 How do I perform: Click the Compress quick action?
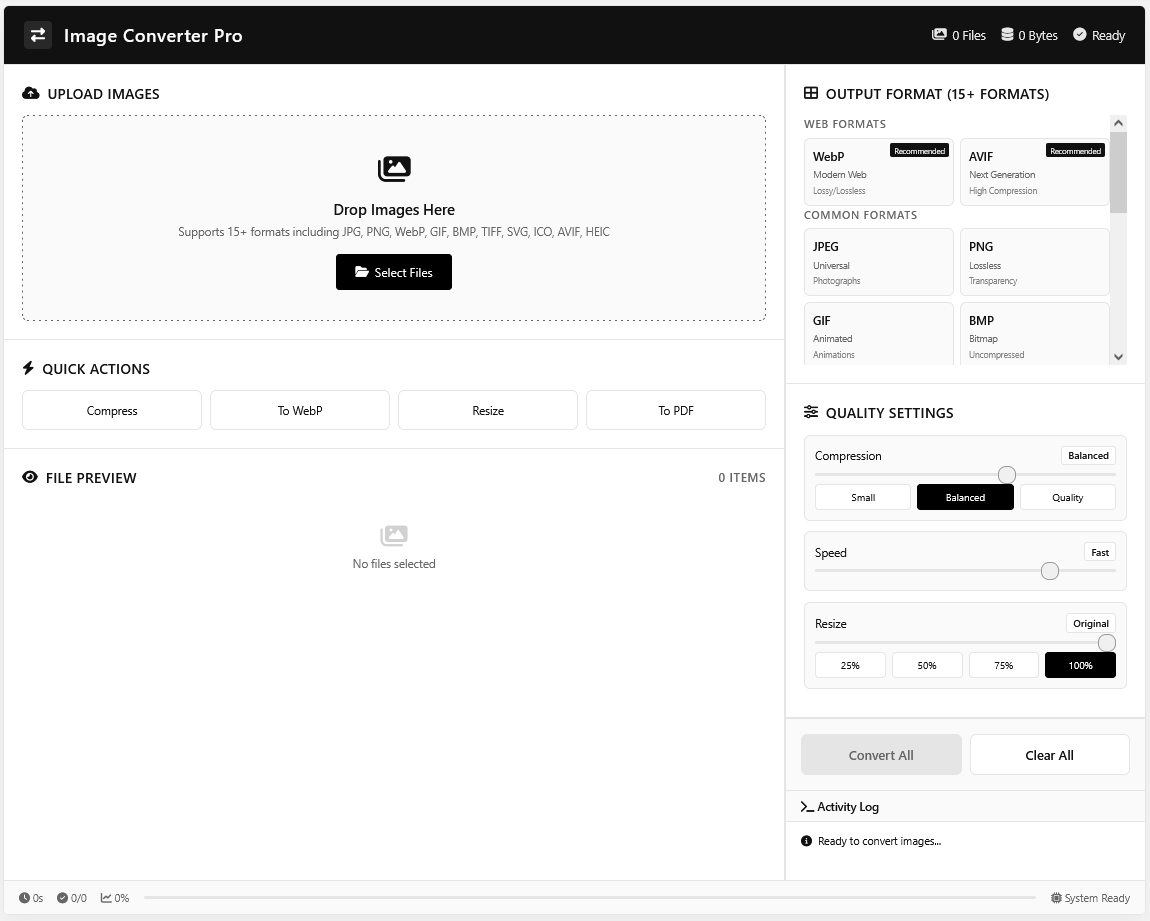pyautogui.click(x=111, y=411)
